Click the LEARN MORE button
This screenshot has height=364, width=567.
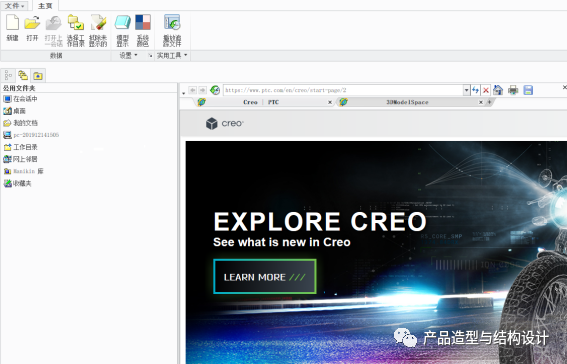(x=265, y=277)
